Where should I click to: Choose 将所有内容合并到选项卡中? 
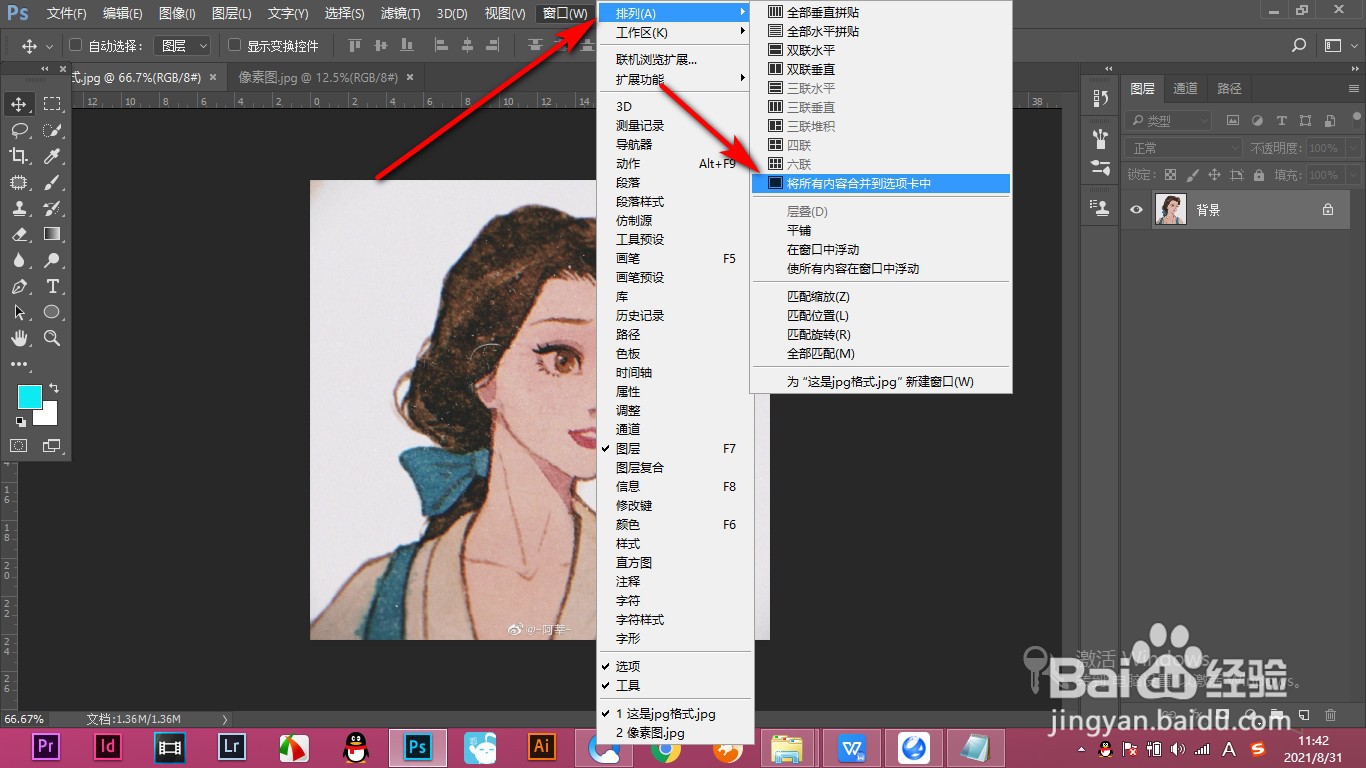(x=881, y=184)
